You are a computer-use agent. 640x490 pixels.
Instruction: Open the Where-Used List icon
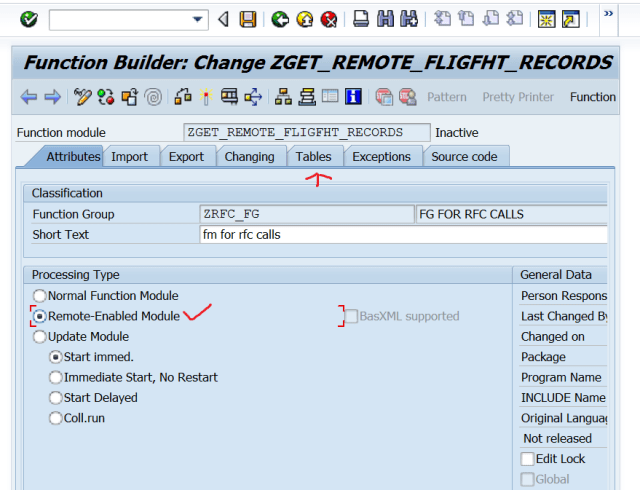point(253,97)
